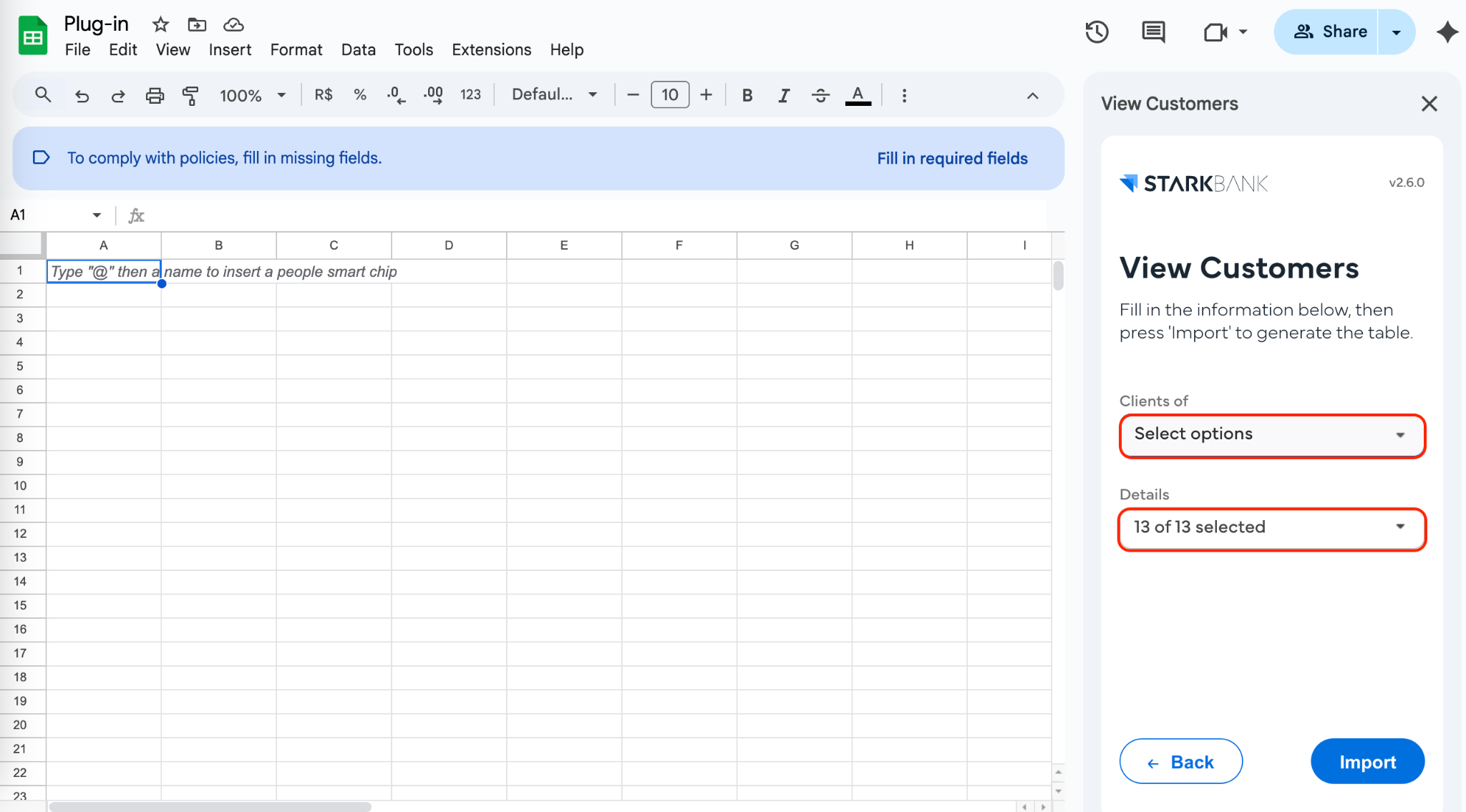Click Fill in required fields link
The height and width of the screenshot is (812, 1466).
pos(952,158)
